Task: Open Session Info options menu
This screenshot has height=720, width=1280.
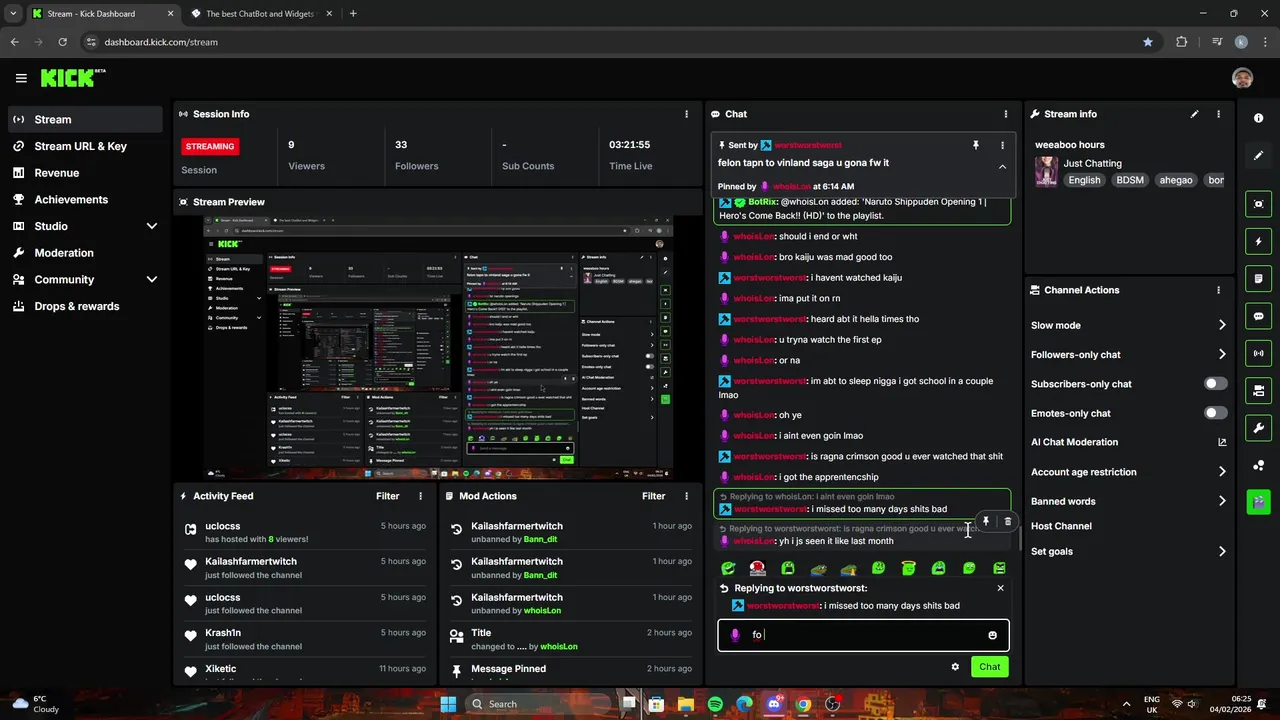Action: [686, 114]
